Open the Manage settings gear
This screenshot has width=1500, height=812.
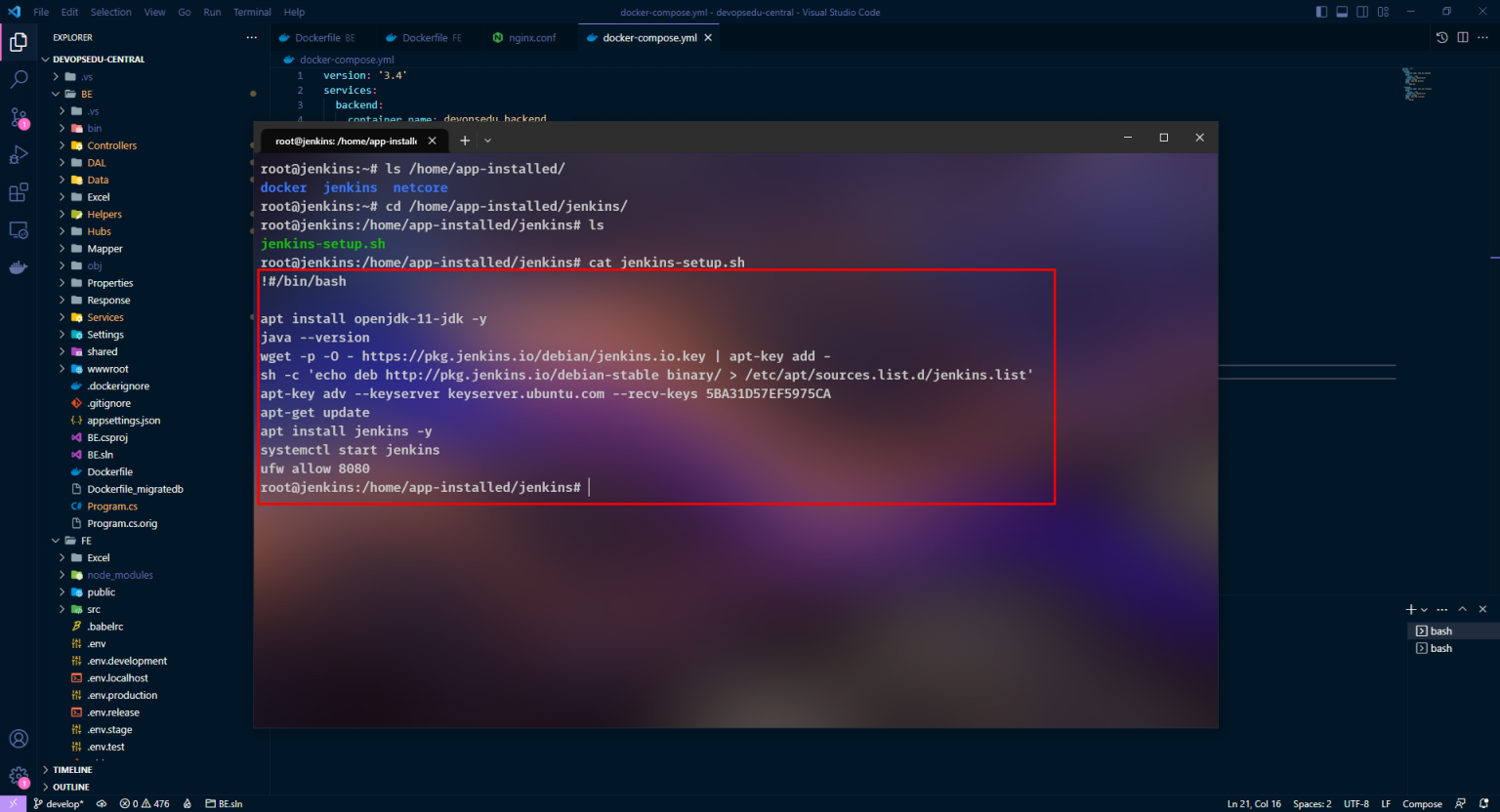[19, 777]
